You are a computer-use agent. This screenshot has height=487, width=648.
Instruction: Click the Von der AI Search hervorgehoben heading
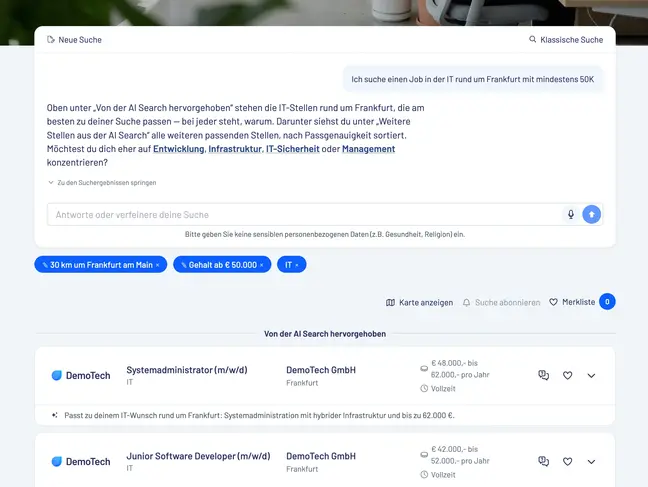coord(325,334)
